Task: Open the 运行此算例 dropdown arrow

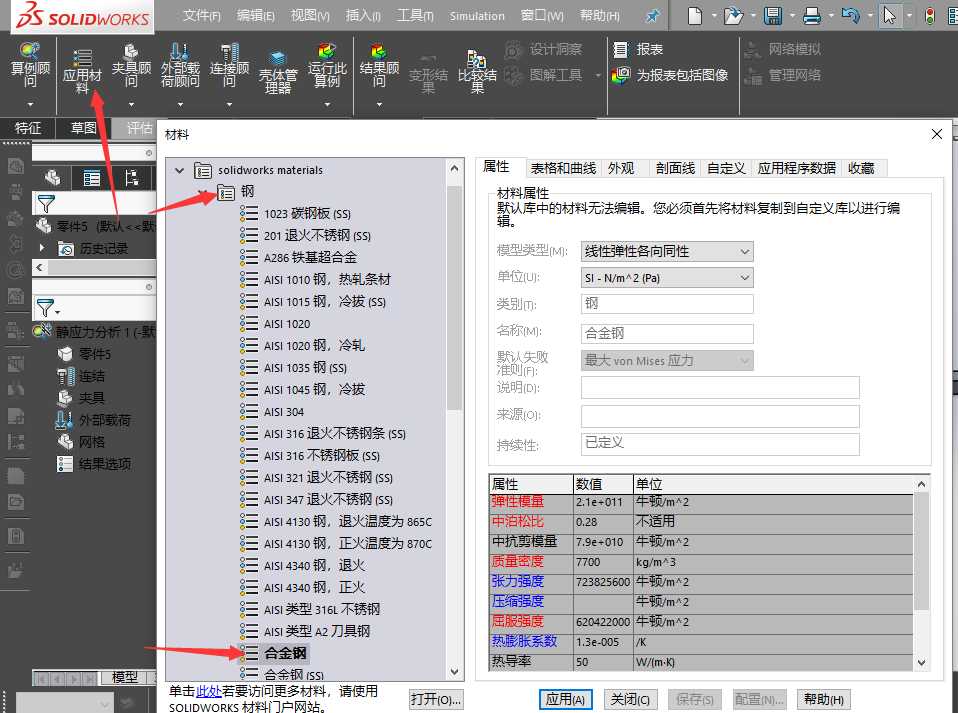Action: coord(327,104)
